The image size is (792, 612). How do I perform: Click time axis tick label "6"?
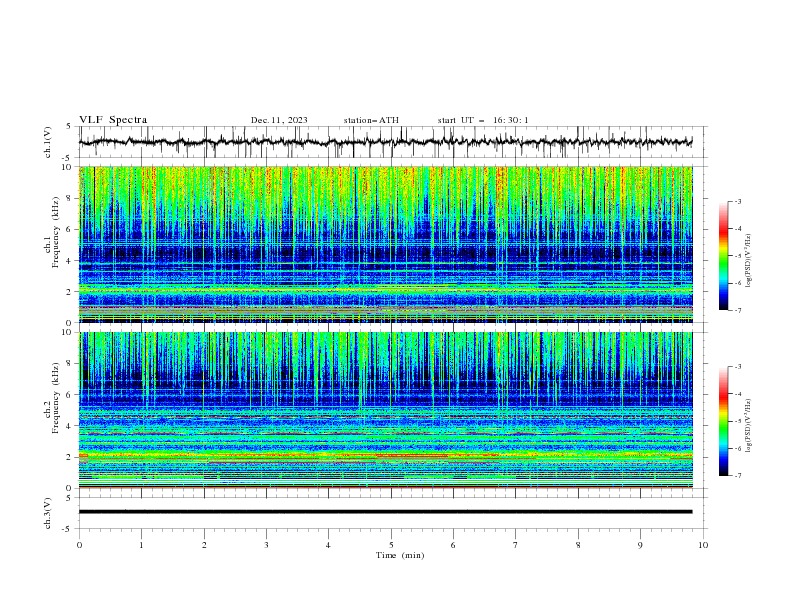(x=453, y=545)
